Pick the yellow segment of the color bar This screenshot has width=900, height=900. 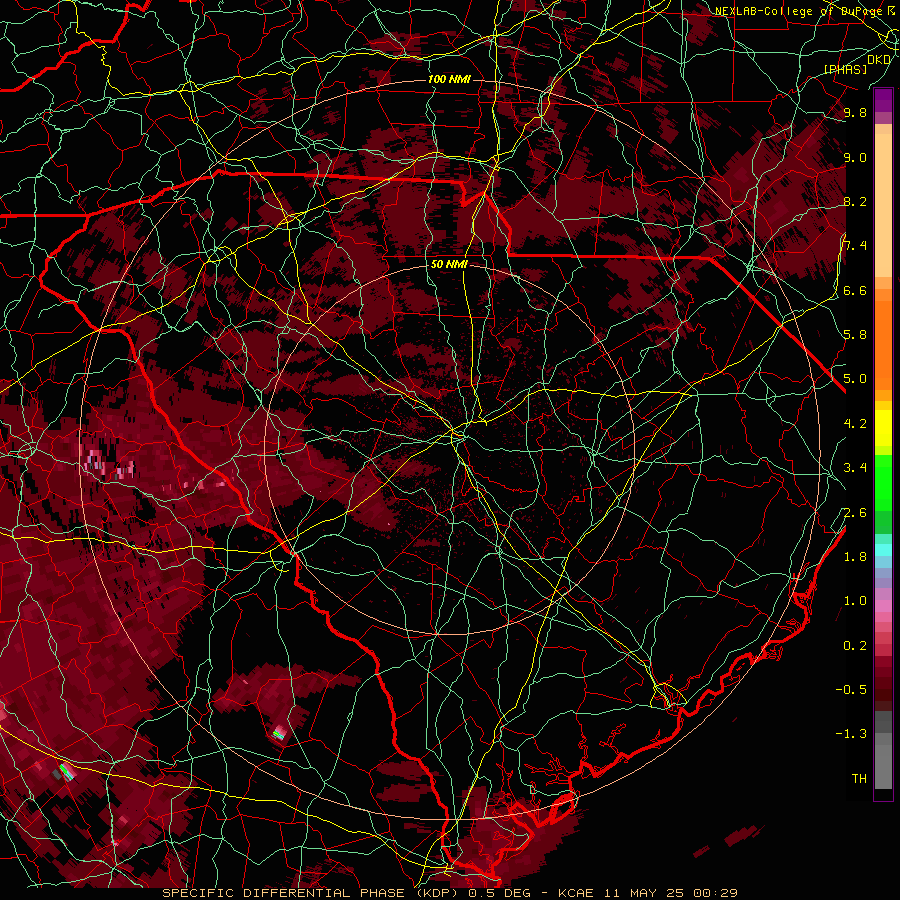pyautogui.click(x=883, y=428)
